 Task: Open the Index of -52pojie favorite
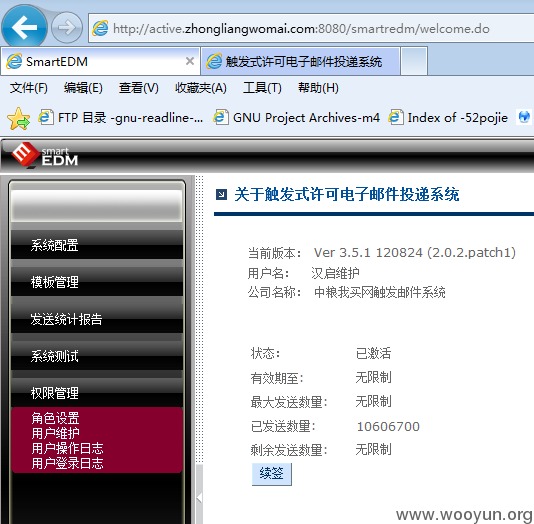[x=448, y=118]
